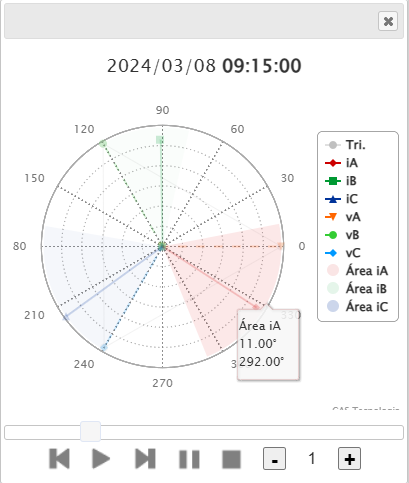
Task: Close the phasor diagram dialog
Action: point(388,21)
